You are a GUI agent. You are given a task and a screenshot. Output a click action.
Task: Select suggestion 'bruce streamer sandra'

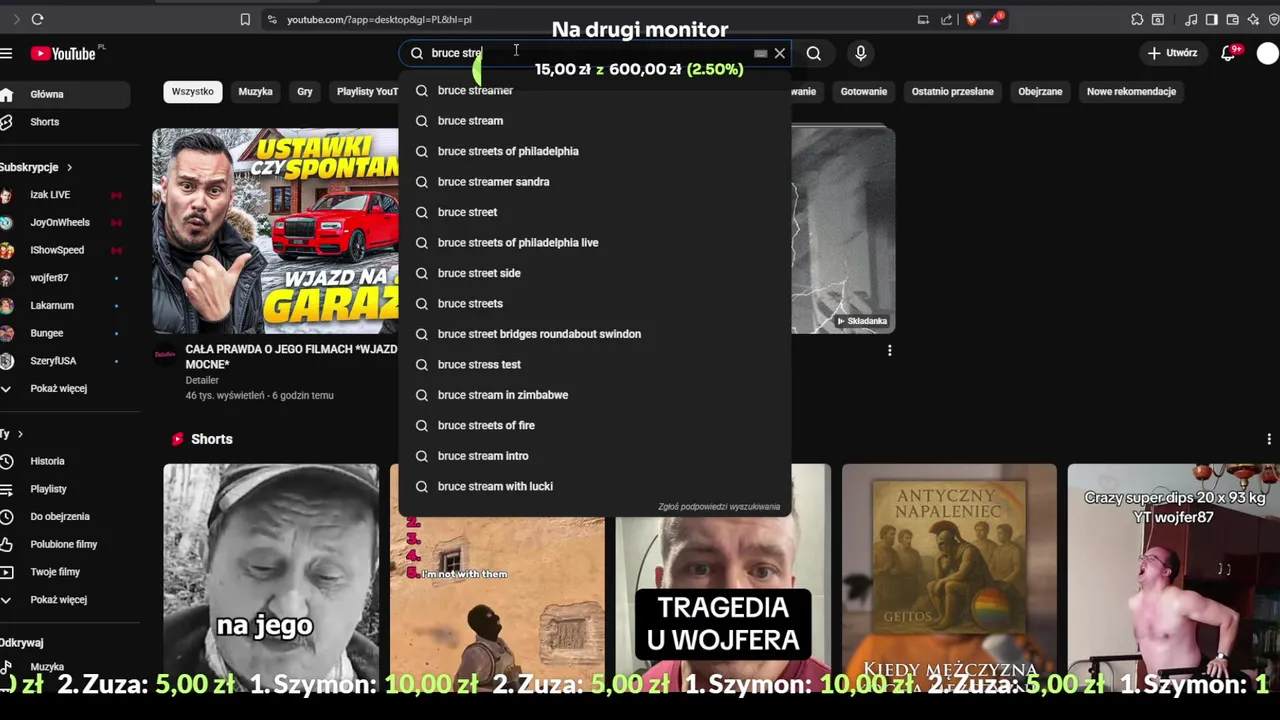pos(595,182)
